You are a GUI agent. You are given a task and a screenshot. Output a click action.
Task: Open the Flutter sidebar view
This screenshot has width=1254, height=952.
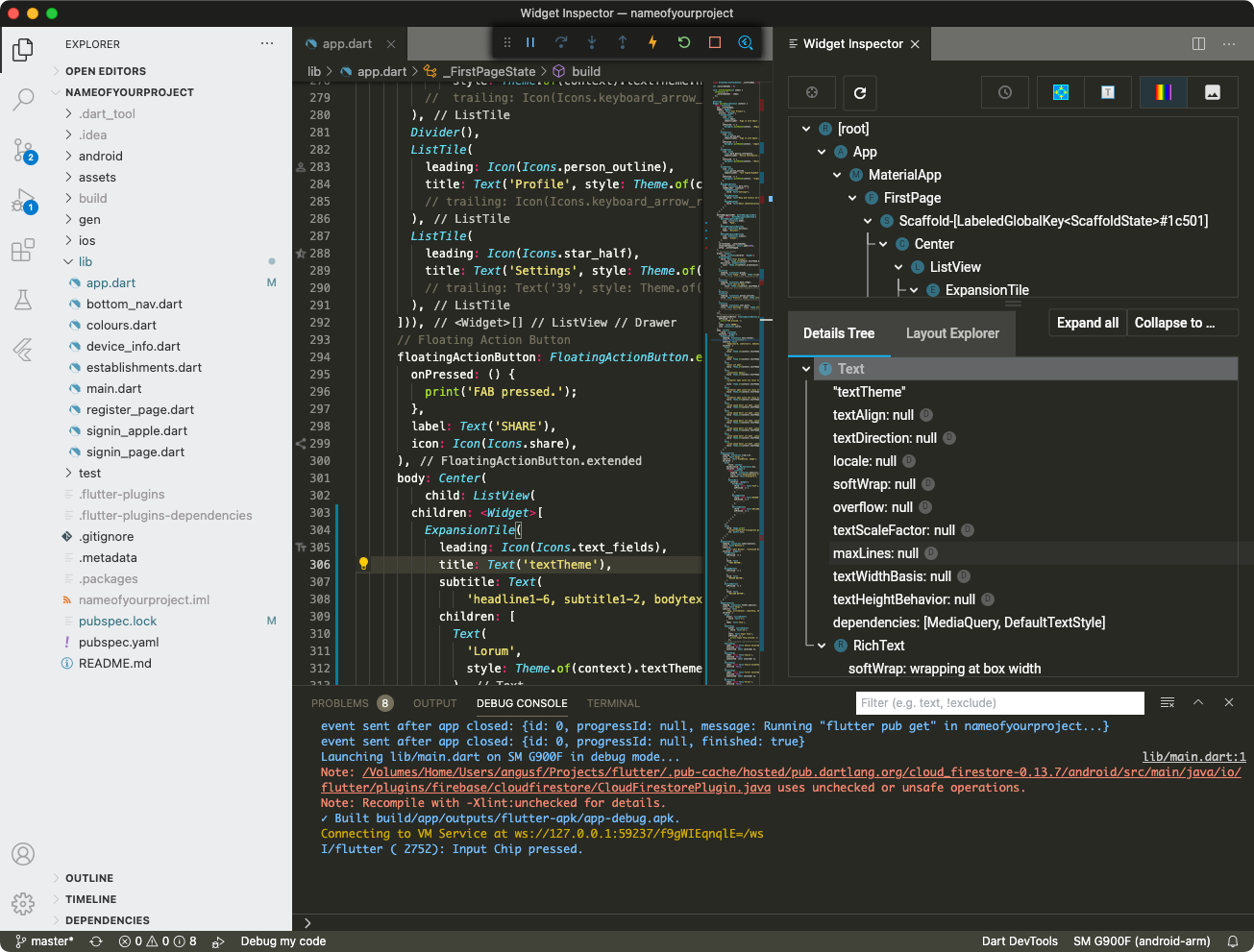(x=23, y=350)
